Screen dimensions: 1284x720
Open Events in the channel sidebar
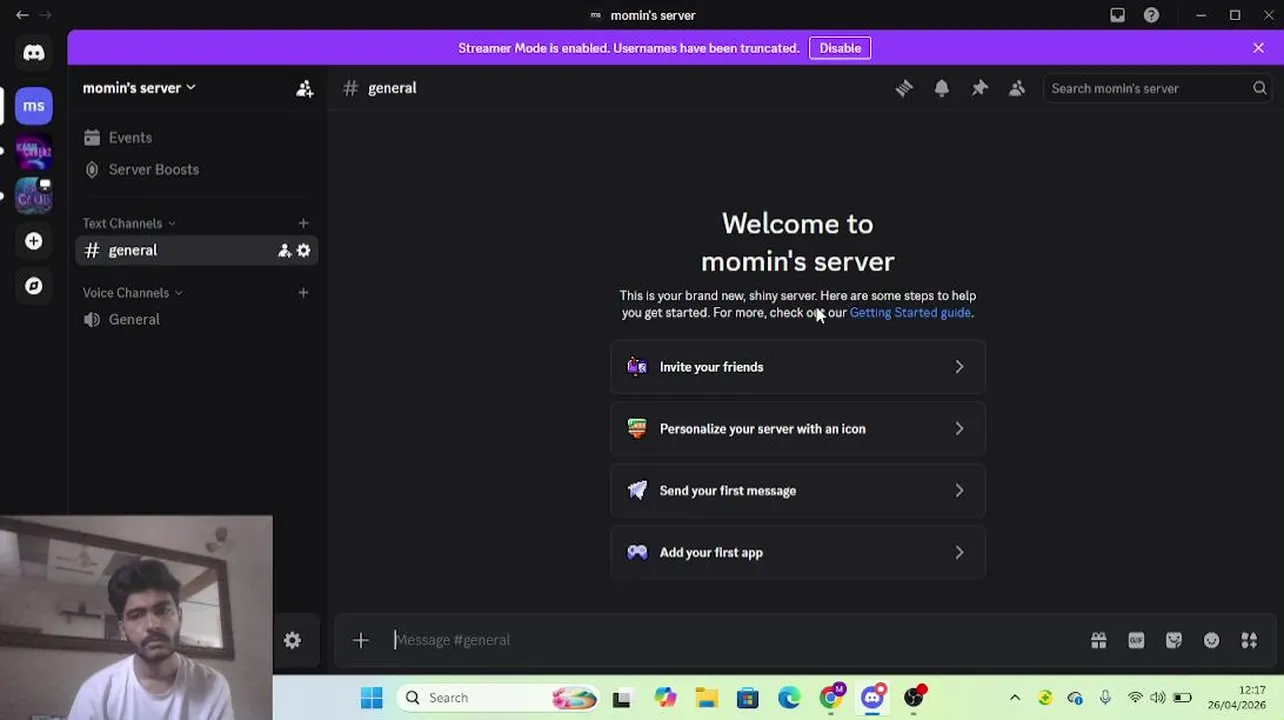coord(196,138)
